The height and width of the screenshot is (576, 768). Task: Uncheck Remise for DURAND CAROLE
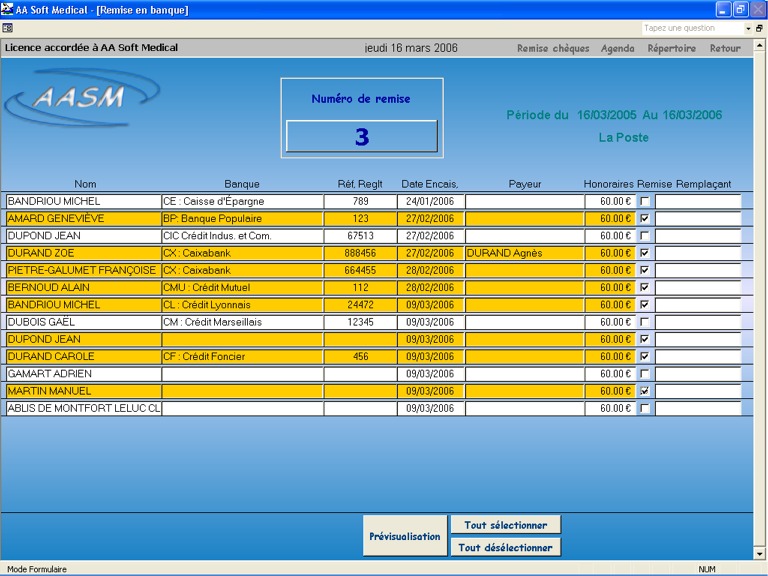coord(645,356)
